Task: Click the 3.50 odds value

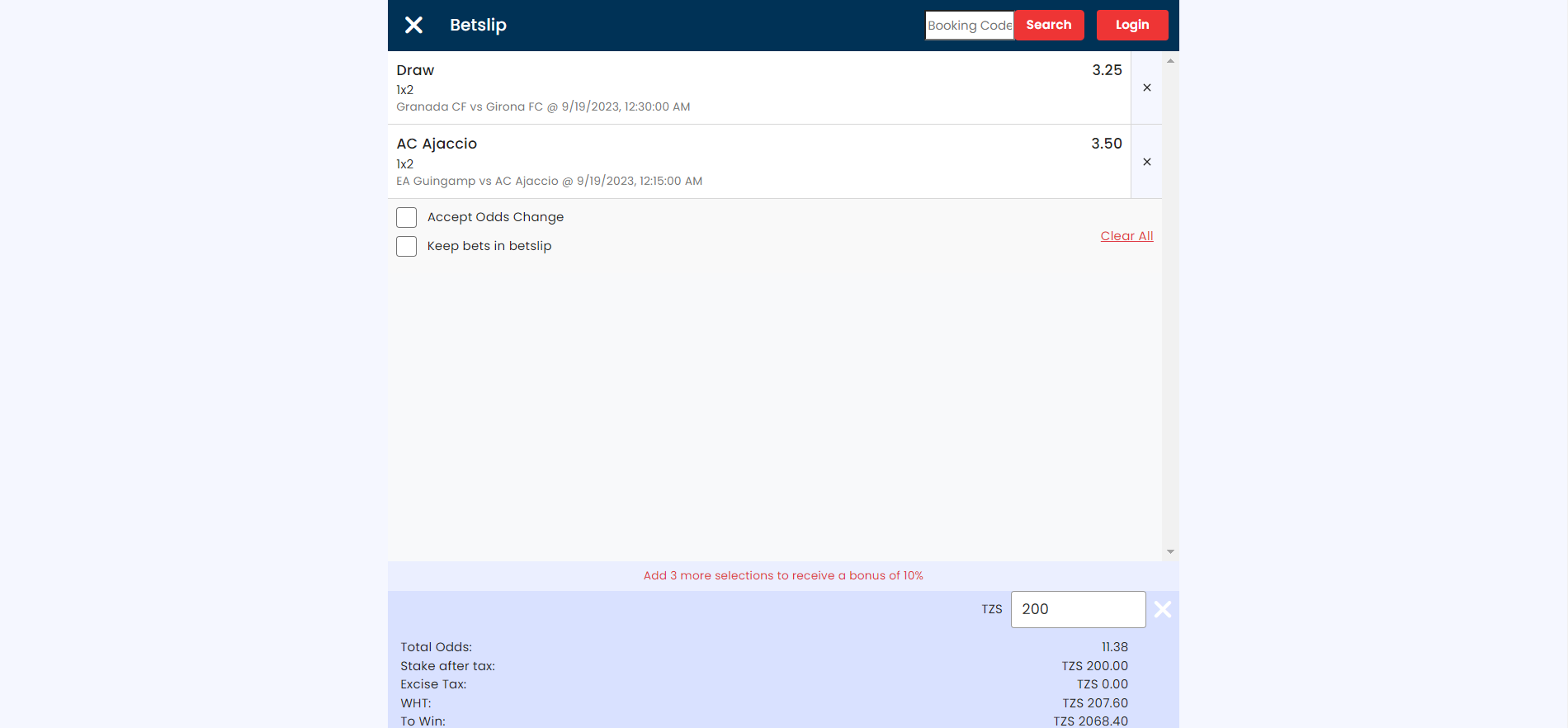Action: pos(1107,144)
